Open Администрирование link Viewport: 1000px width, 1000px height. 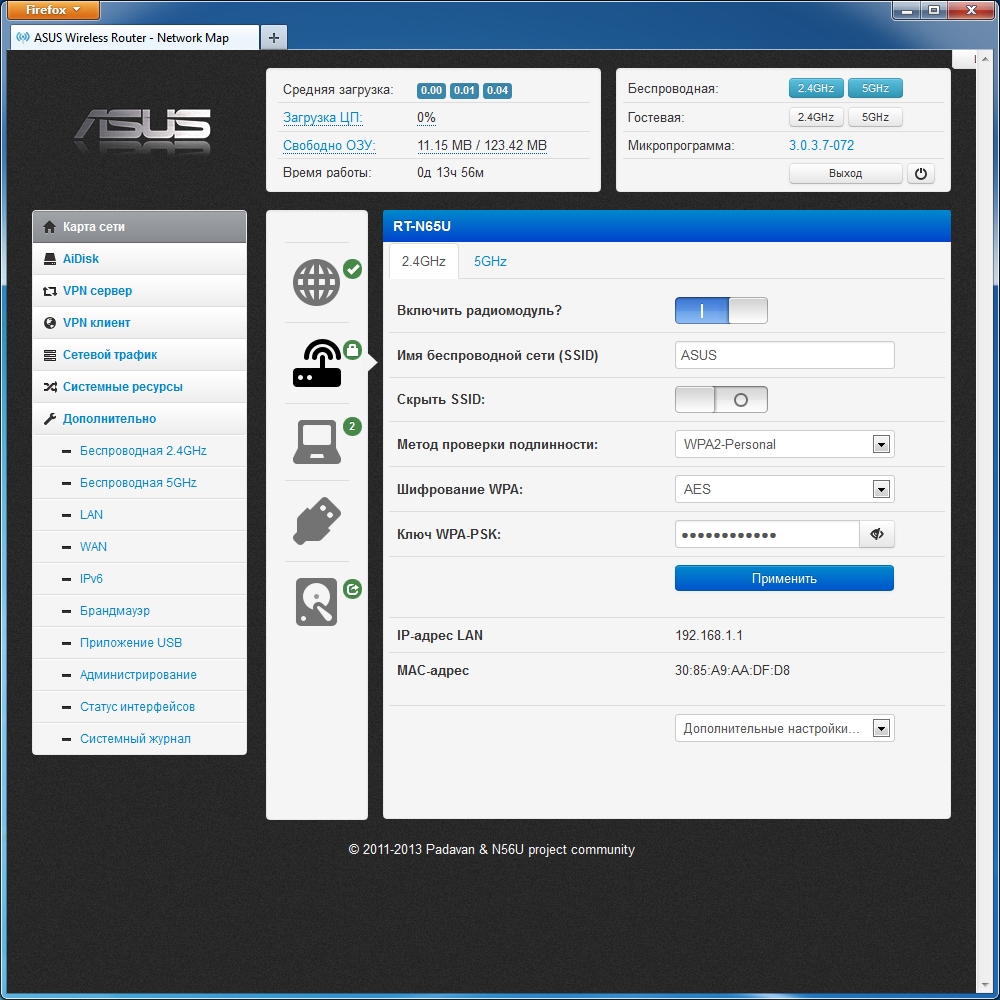click(138, 675)
